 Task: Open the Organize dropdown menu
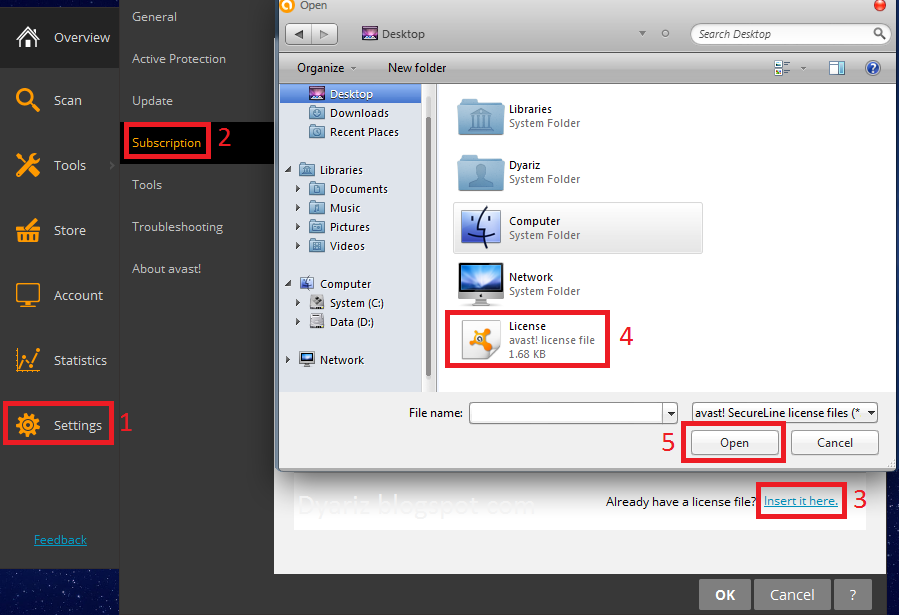[x=322, y=68]
